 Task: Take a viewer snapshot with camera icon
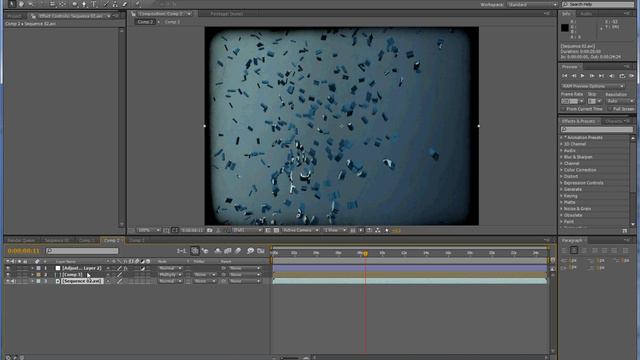(210, 230)
